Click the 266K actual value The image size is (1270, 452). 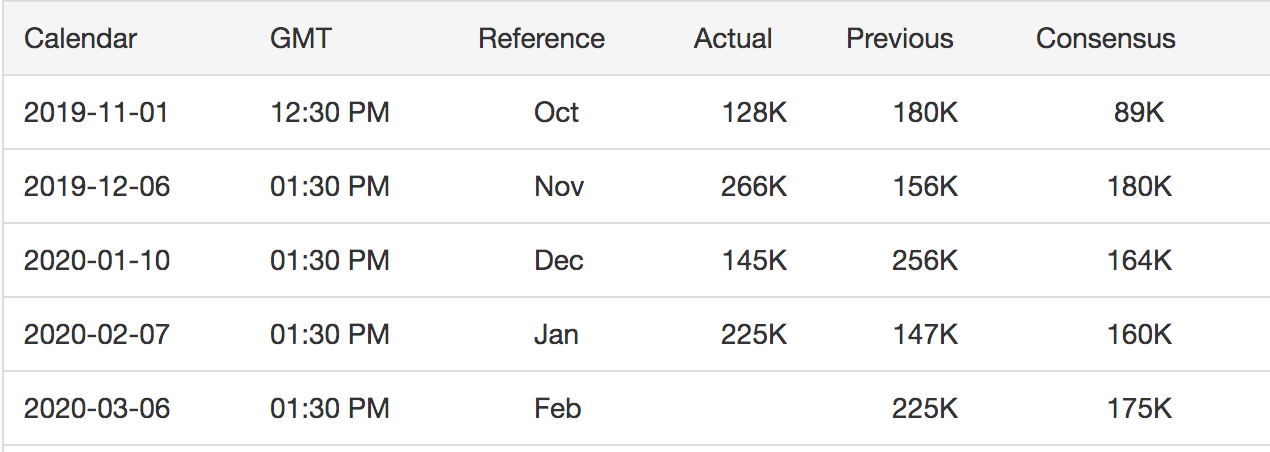coord(754,187)
